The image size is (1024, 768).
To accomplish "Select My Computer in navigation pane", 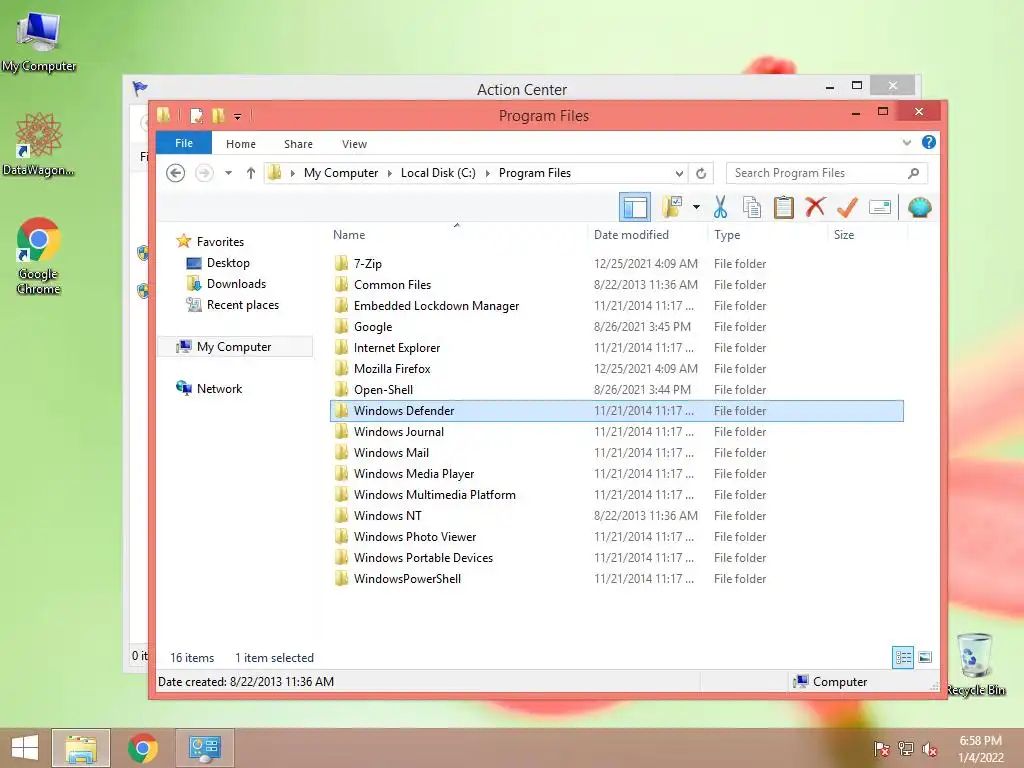I will 234,347.
